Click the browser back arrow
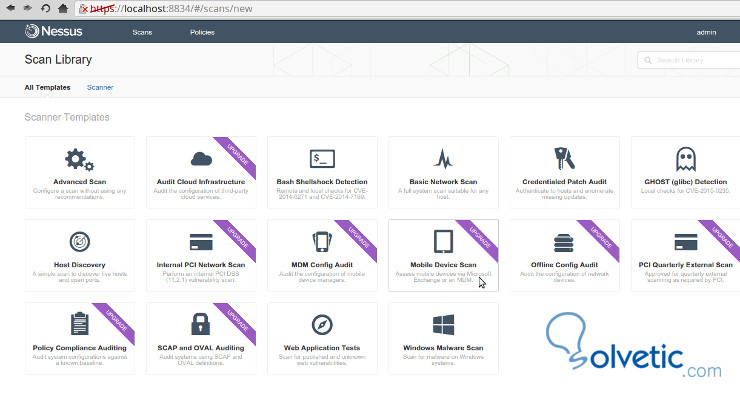Image resolution: width=740 pixels, height=400 pixels. click(x=10, y=8)
